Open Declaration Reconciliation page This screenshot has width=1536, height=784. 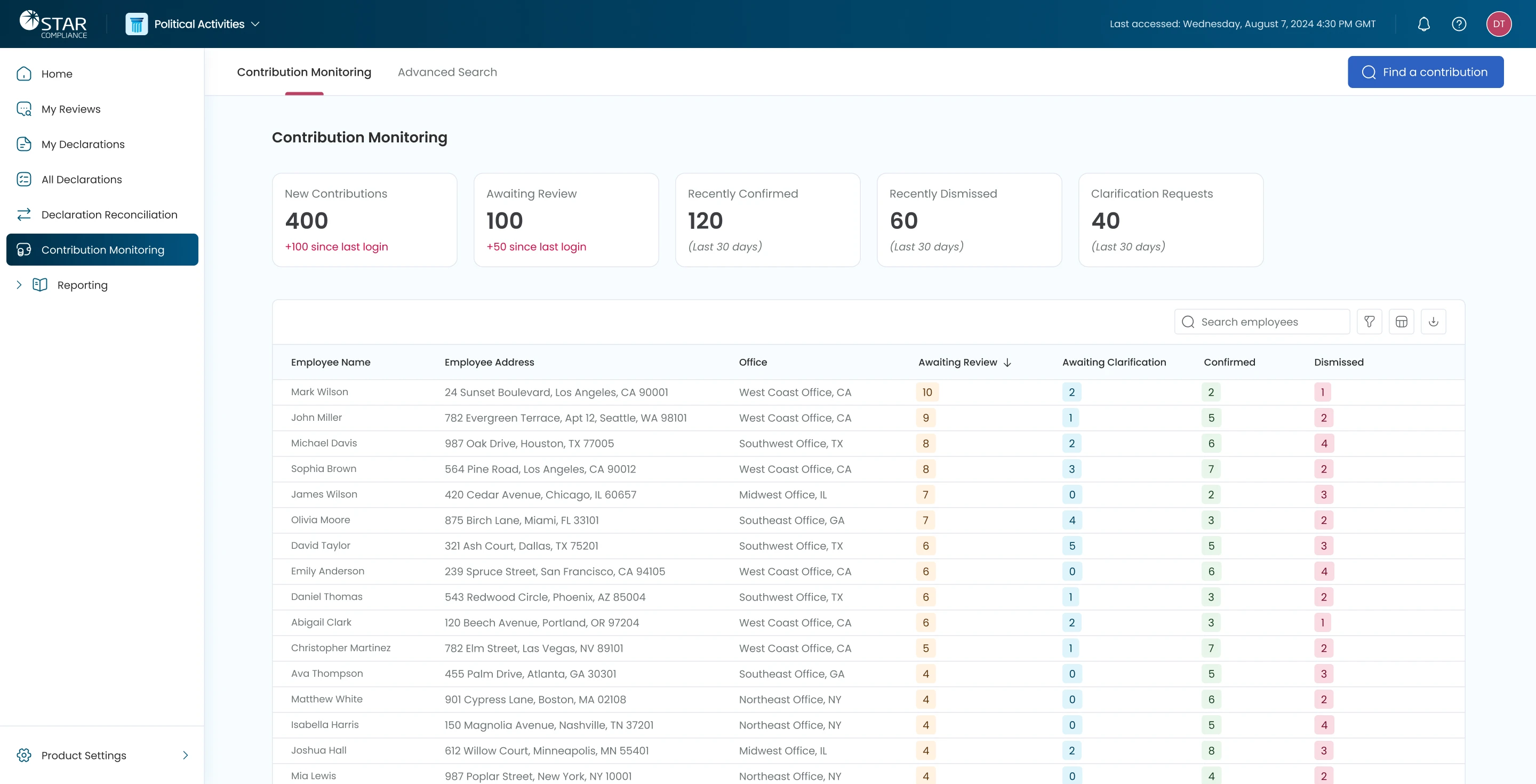(x=109, y=214)
